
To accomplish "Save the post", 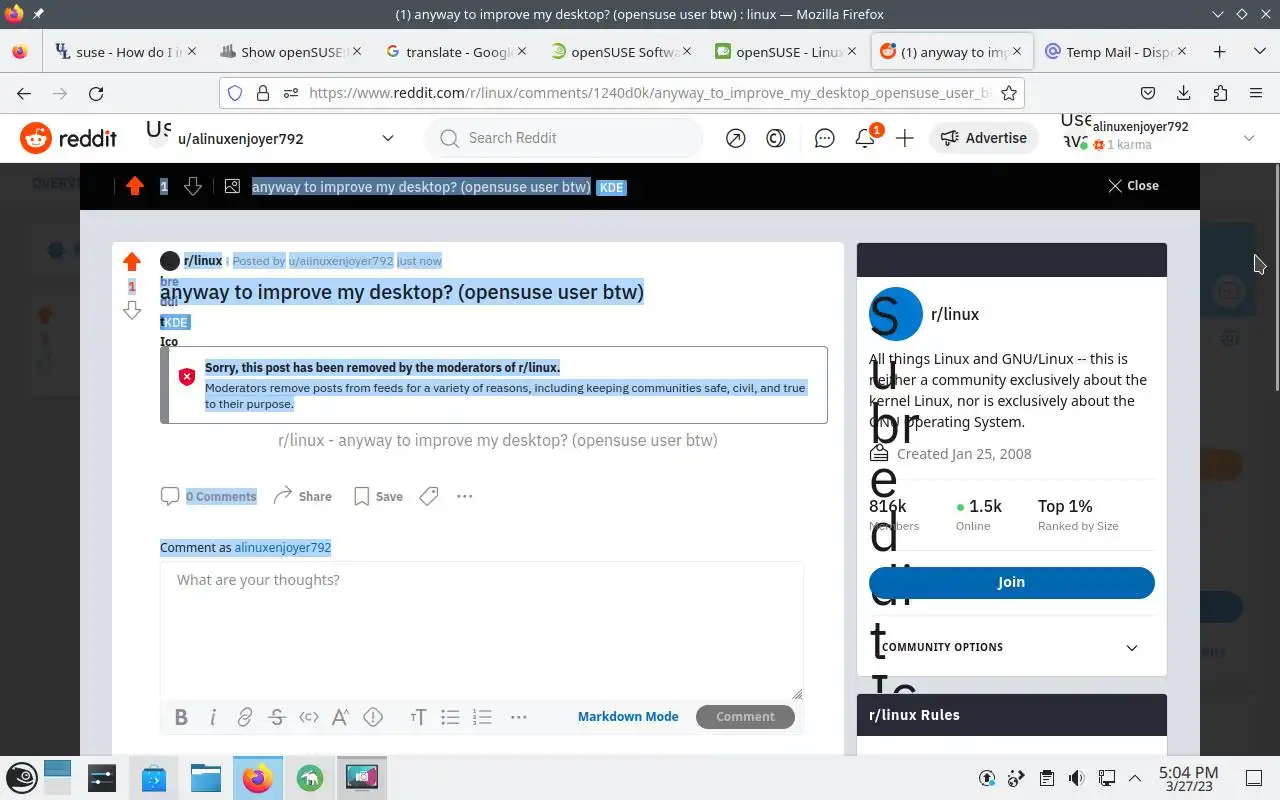I will click(378, 496).
